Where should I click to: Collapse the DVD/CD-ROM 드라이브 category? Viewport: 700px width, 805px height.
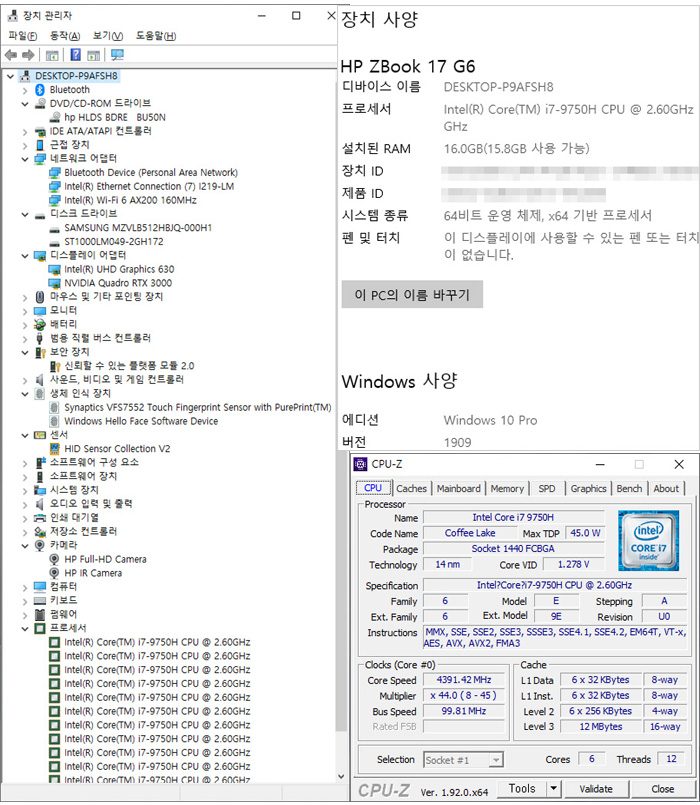pyautogui.click(x=25, y=104)
